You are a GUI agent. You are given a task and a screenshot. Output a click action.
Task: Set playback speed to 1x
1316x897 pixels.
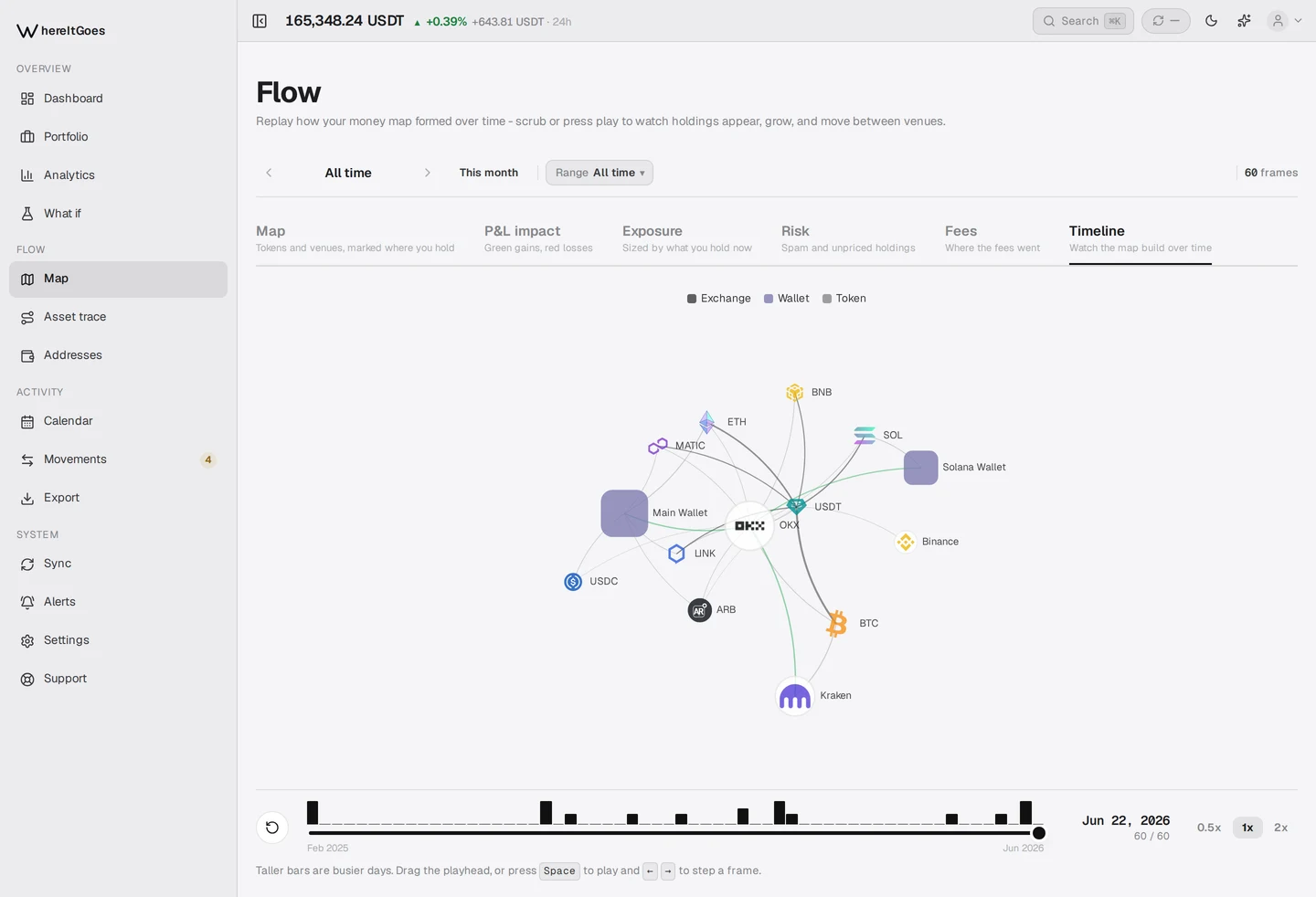pos(1247,828)
